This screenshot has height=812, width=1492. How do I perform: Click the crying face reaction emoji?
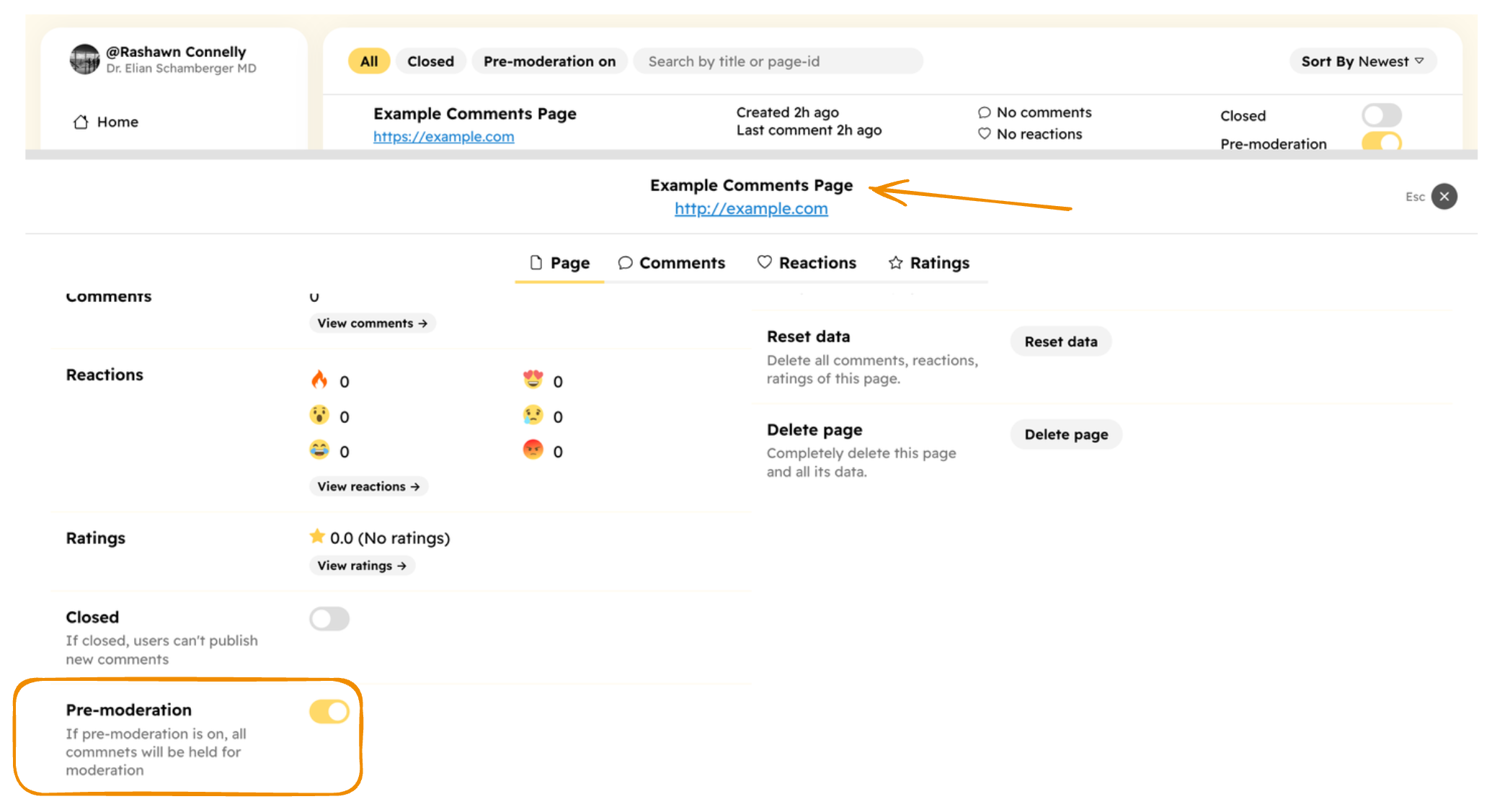click(x=533, y=415)
